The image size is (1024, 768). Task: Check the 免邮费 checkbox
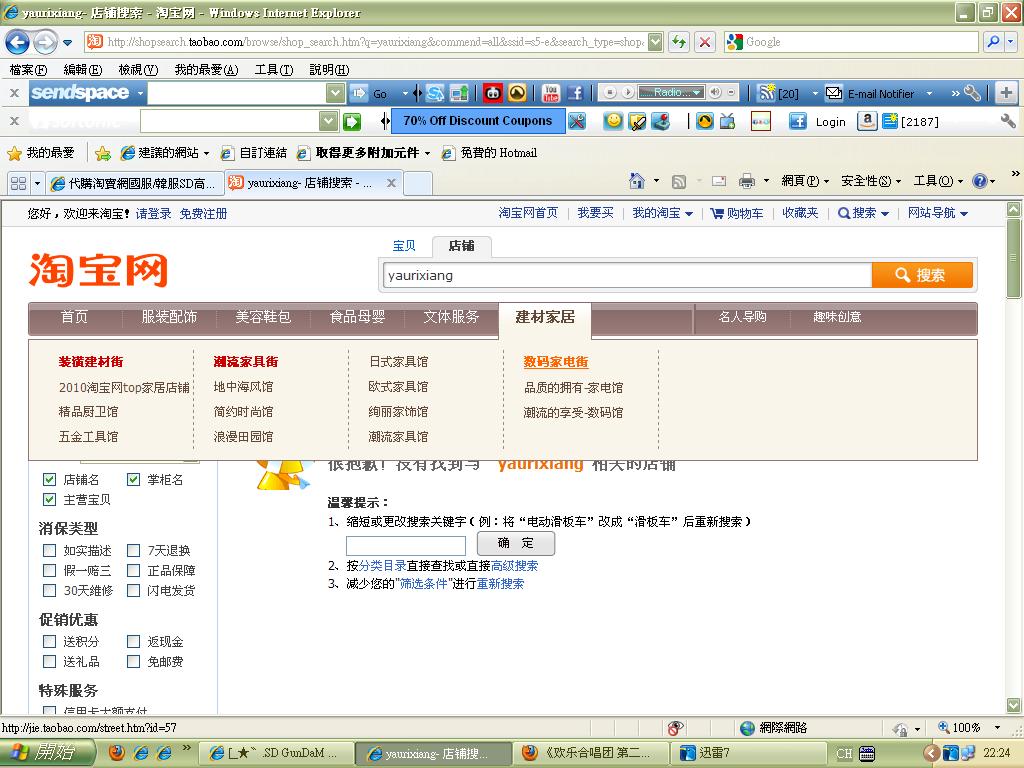(133, 662)
